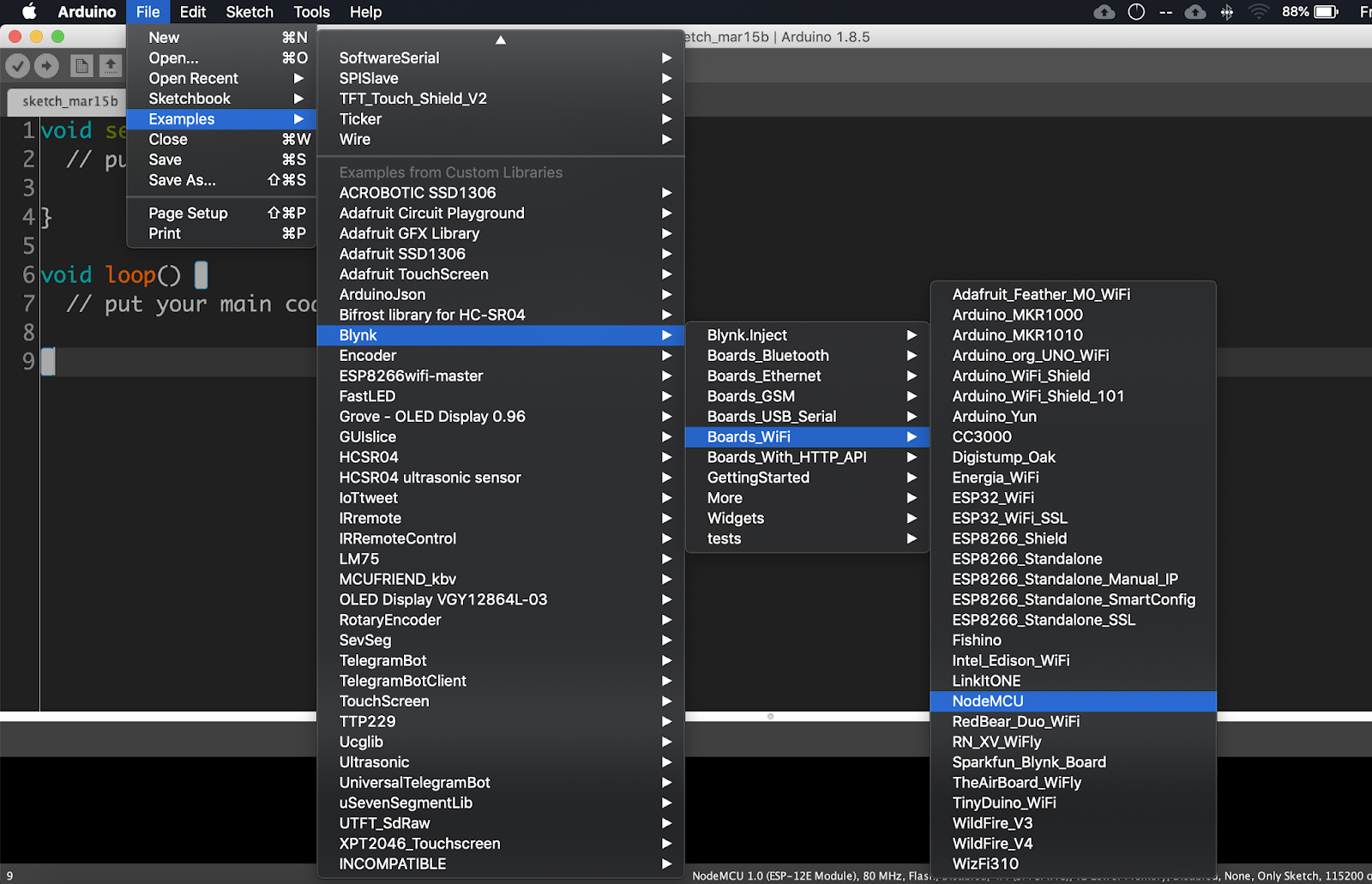Open the Apple menu

pos(29,12)
